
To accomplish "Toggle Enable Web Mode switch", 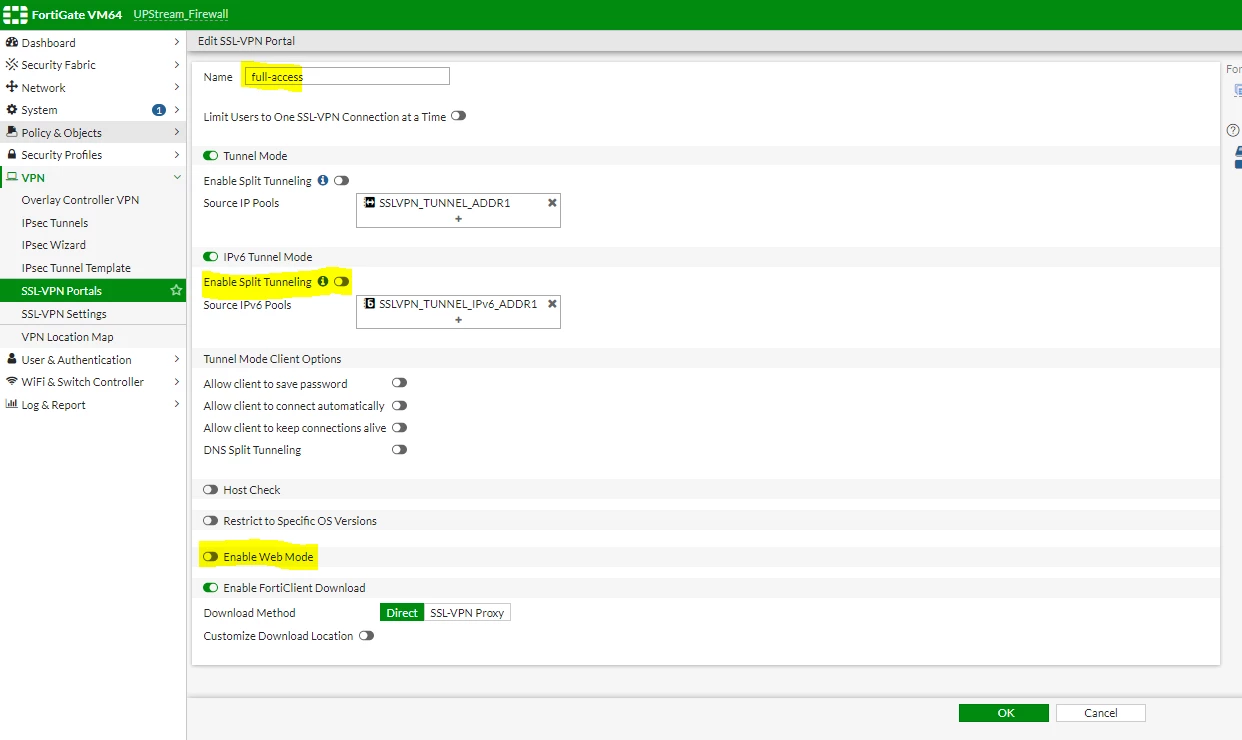I will 211,557.
